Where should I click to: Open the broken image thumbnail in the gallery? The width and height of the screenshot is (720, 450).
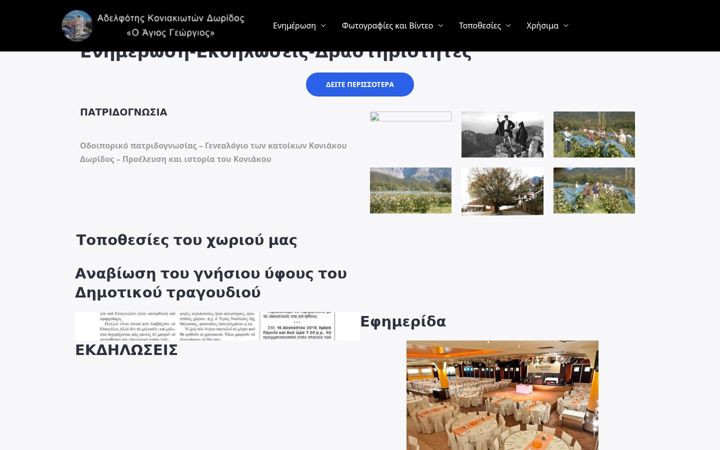(411, 117)
